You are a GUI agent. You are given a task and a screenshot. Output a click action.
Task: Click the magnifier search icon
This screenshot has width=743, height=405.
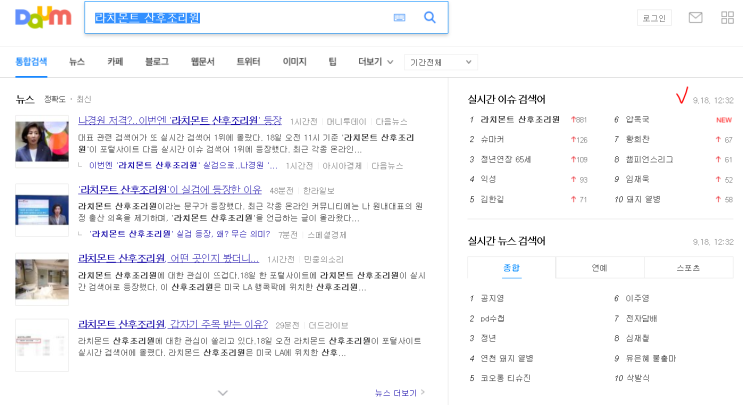[x=430, y=18]
